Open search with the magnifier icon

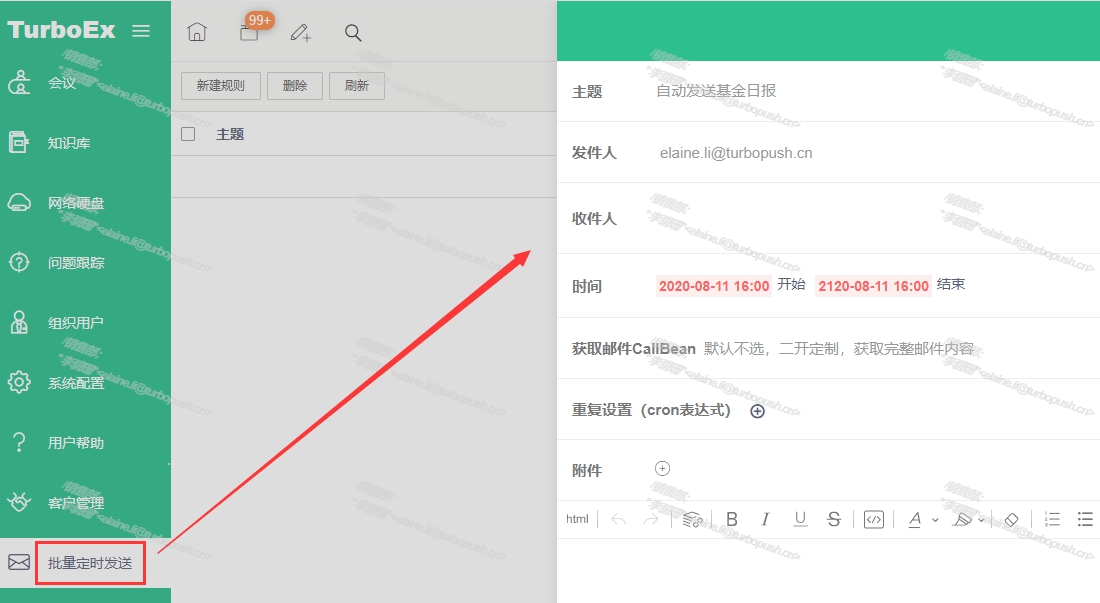353,33
